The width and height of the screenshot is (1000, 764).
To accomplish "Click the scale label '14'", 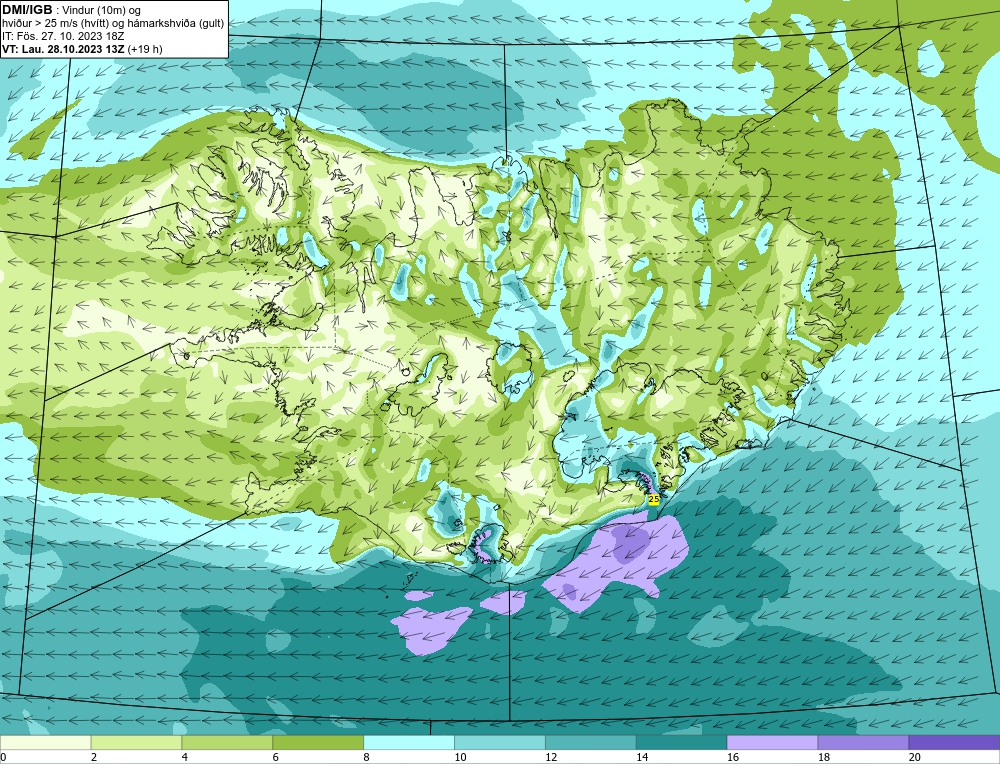I will [642, 757].
